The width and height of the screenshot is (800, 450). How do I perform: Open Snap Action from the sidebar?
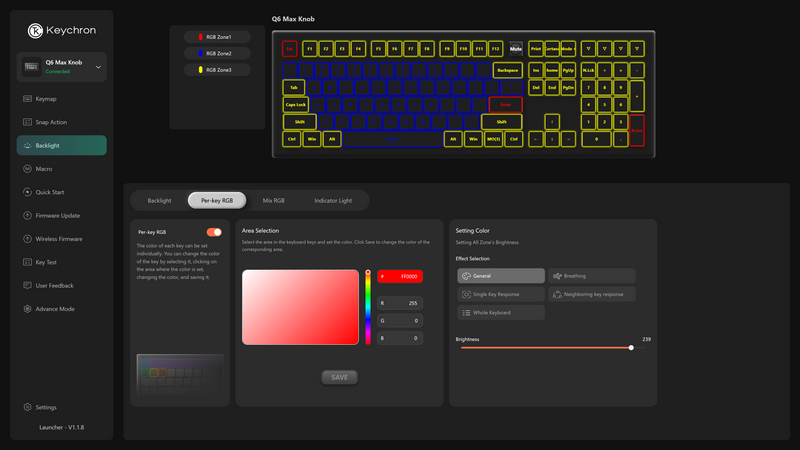(x=61, y=122)
